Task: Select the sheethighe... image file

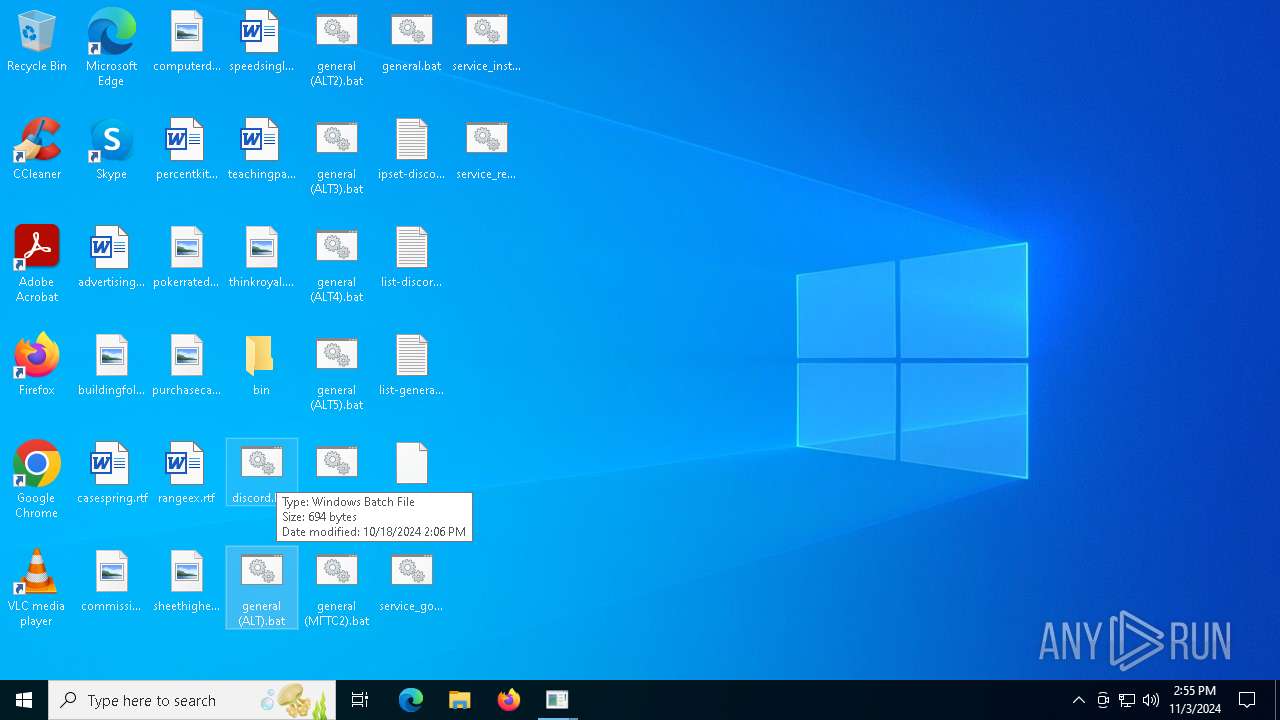Action: [x=186, y=581]
